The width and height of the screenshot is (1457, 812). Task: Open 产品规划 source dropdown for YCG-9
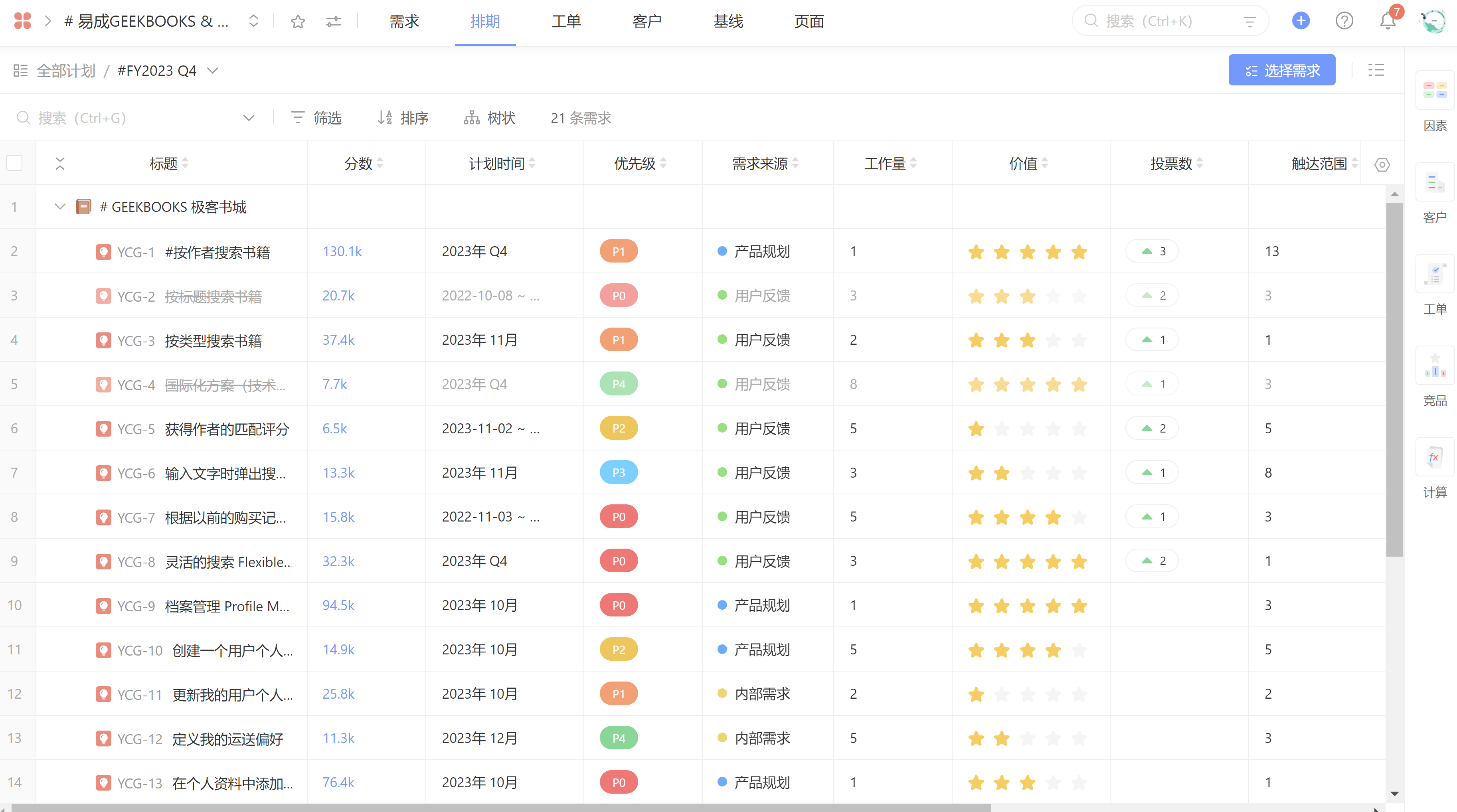(x=754, y=605)
